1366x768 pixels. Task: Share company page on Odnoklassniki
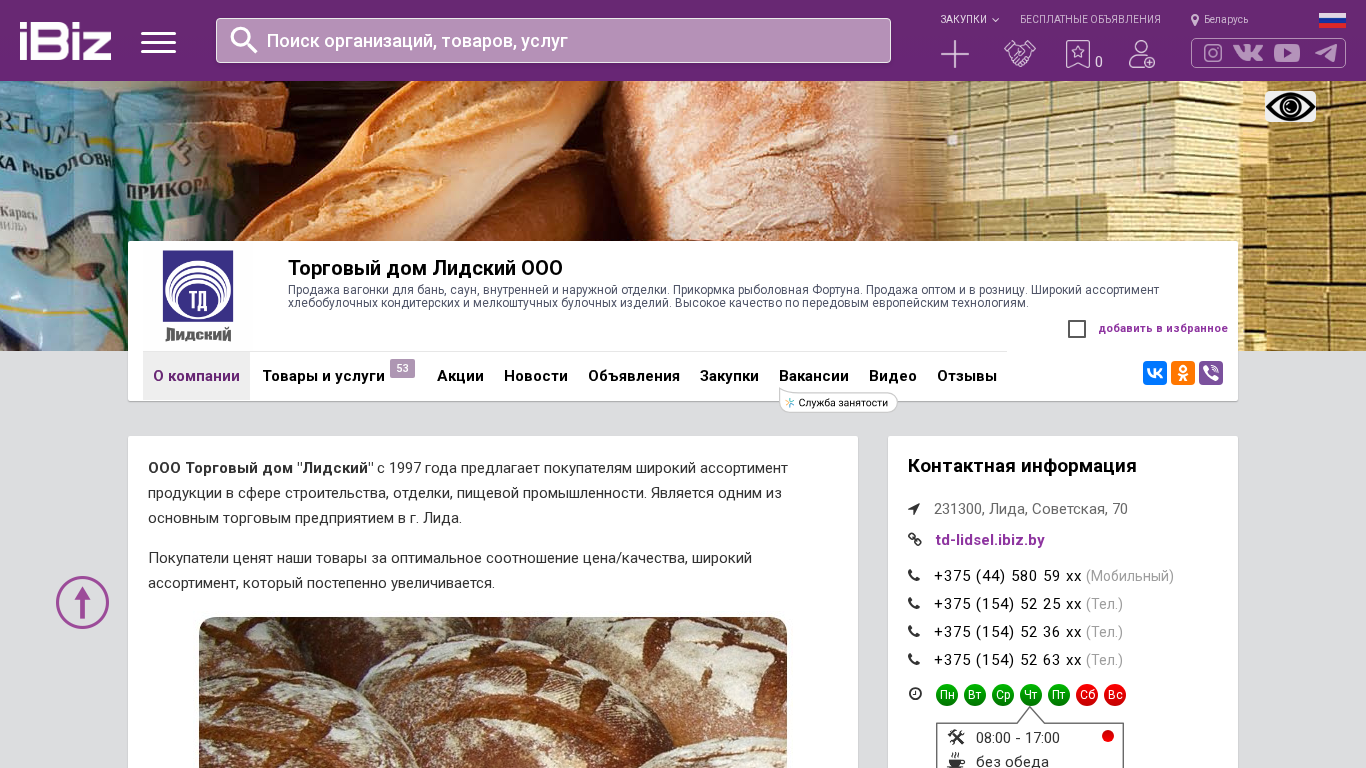[1183, 373]
